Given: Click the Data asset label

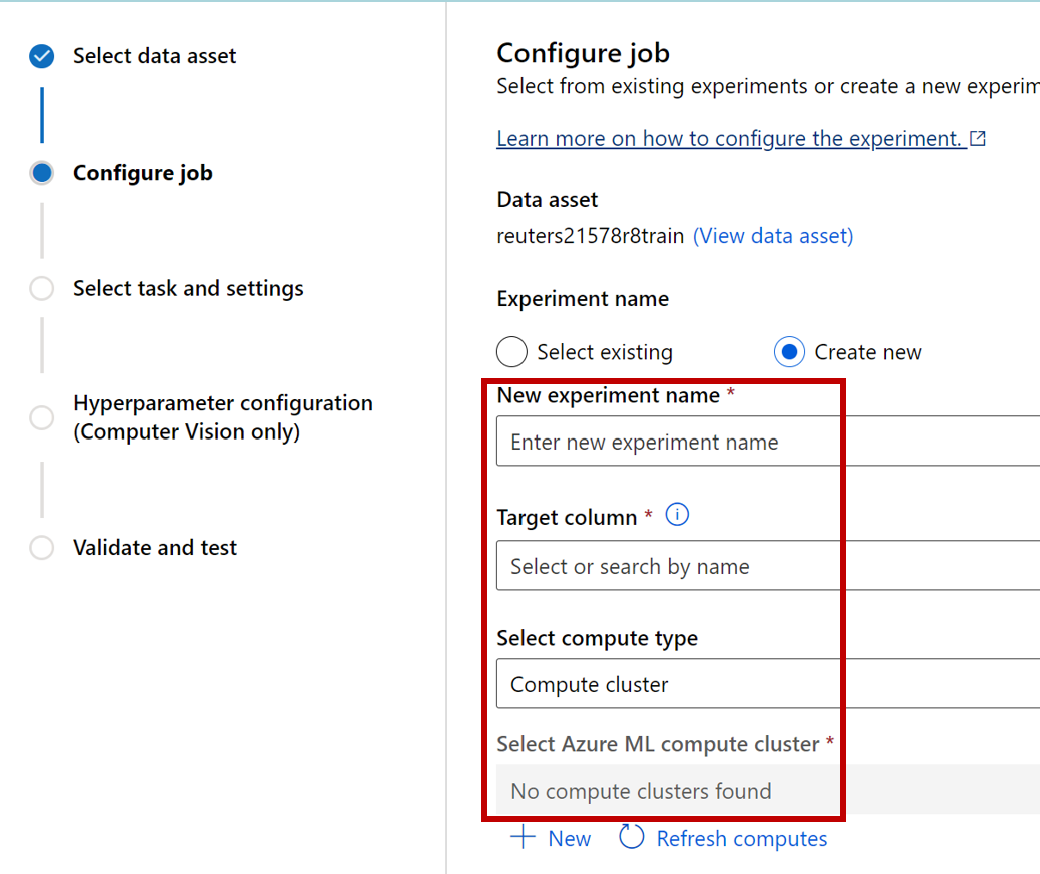Looking at the screenshot, I should click(547, 200).
